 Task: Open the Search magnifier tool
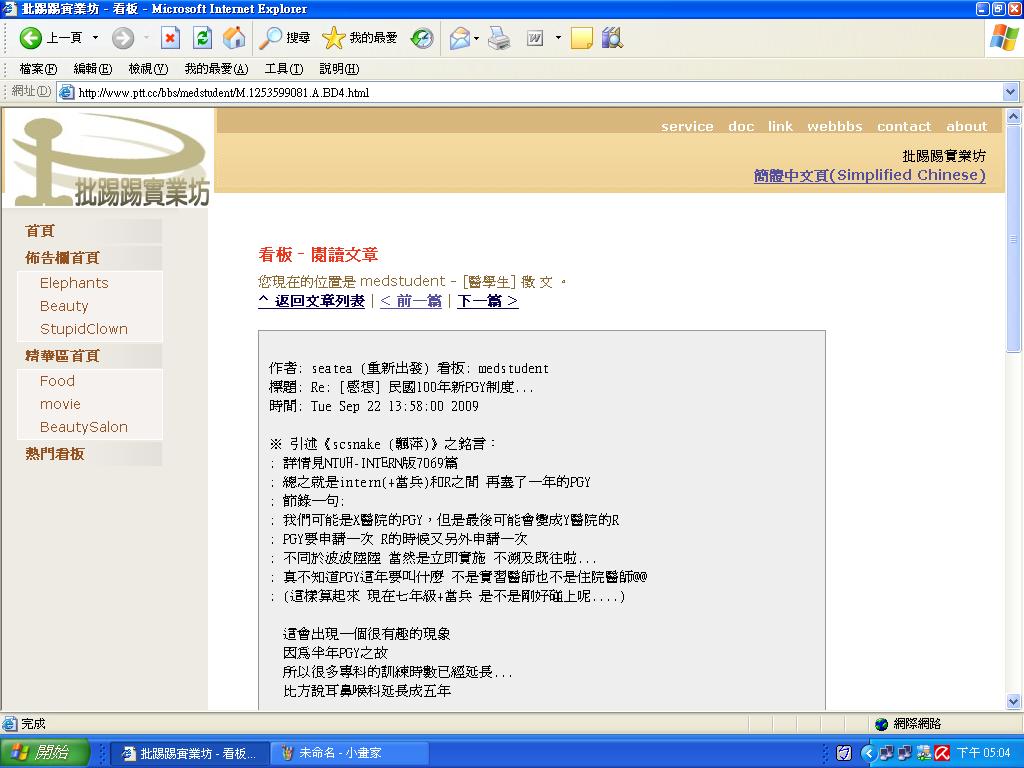pyautogui.click(x=270, y=38)
